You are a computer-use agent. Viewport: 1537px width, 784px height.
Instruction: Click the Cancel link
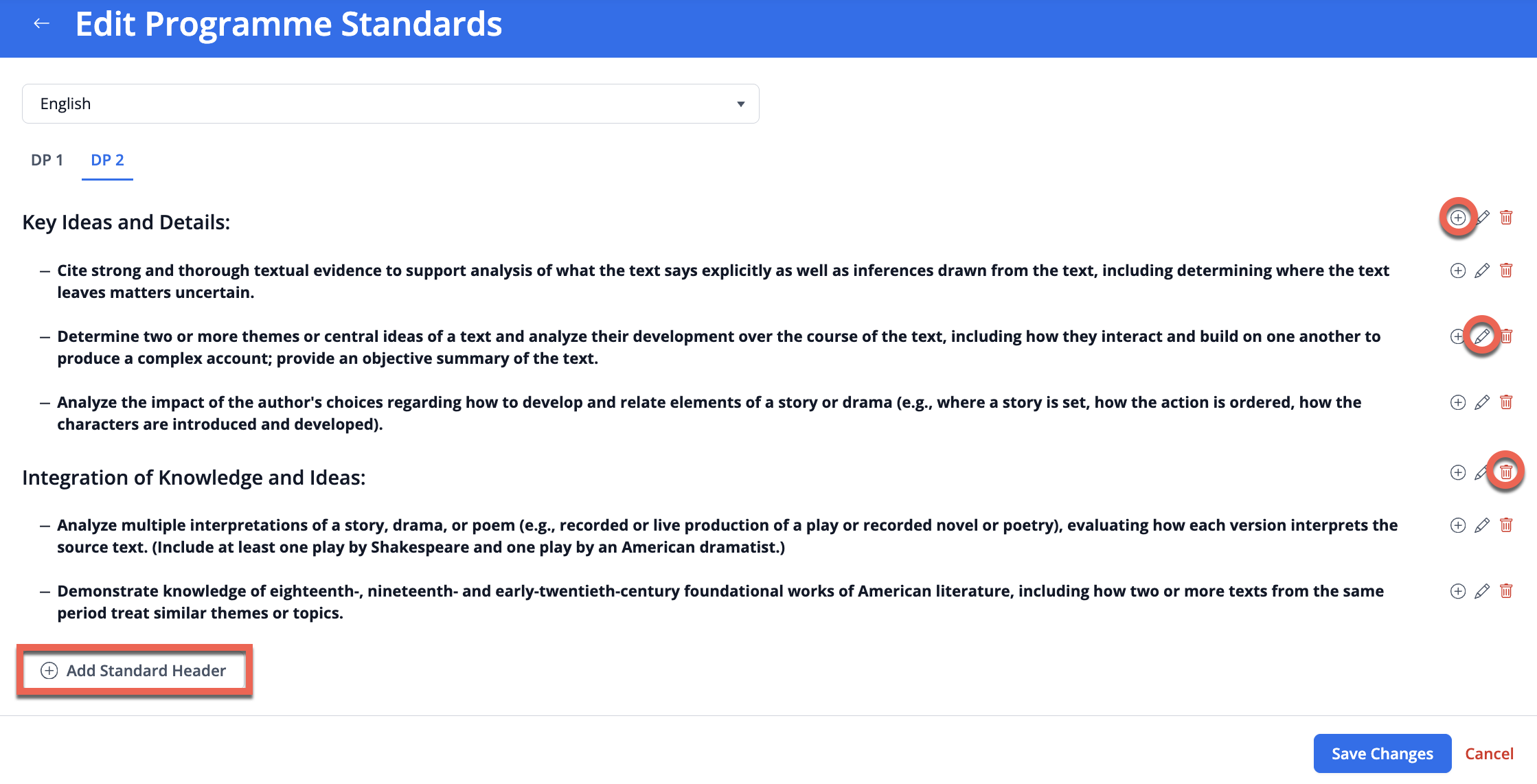click(1489, 754)
